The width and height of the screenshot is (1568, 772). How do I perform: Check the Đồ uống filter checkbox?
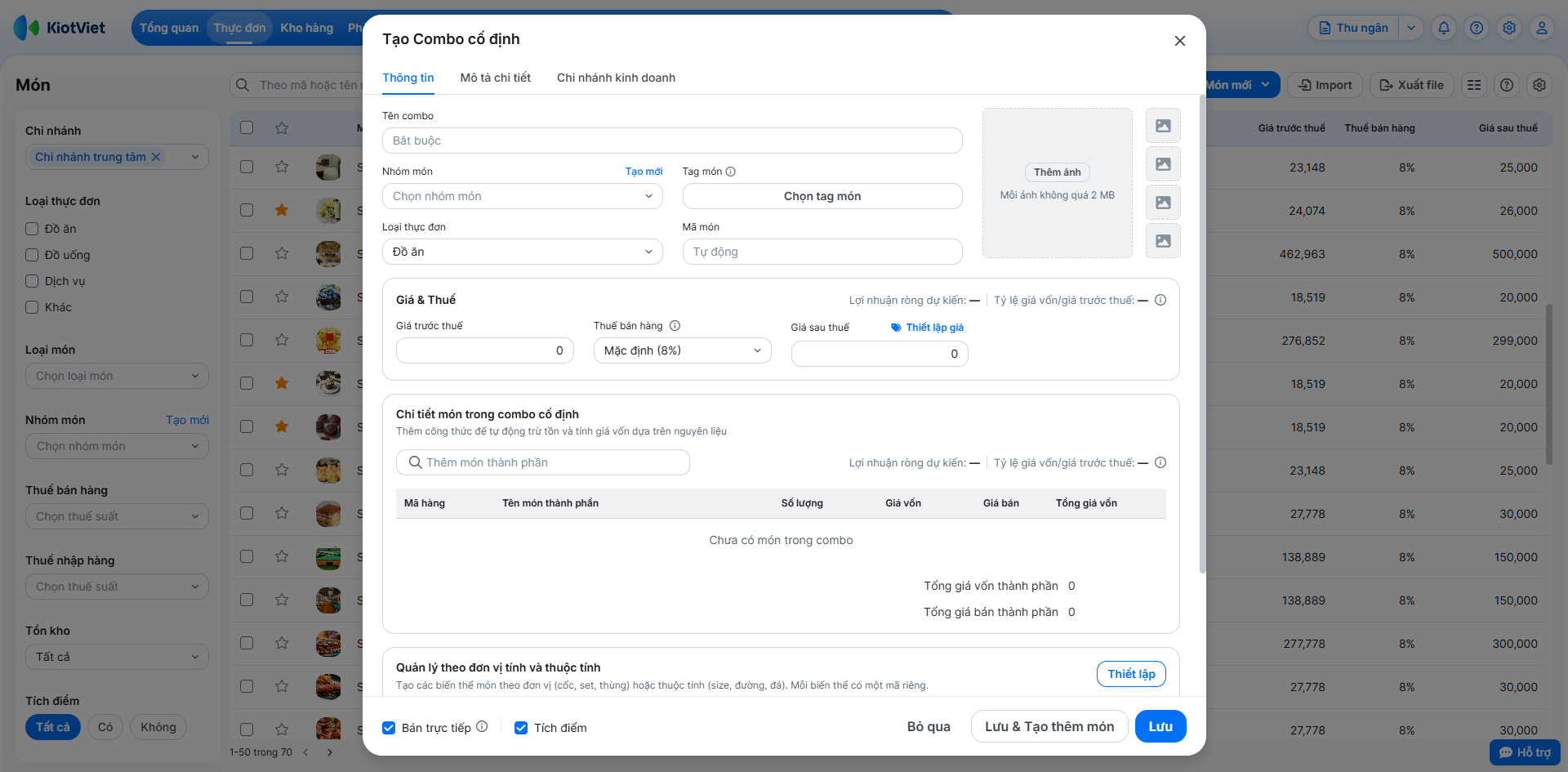[x=32, y=255]
